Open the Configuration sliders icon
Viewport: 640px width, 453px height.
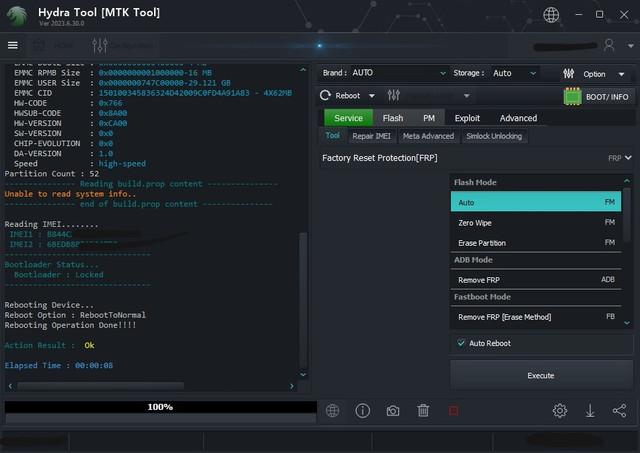click(x=100, y=45)
